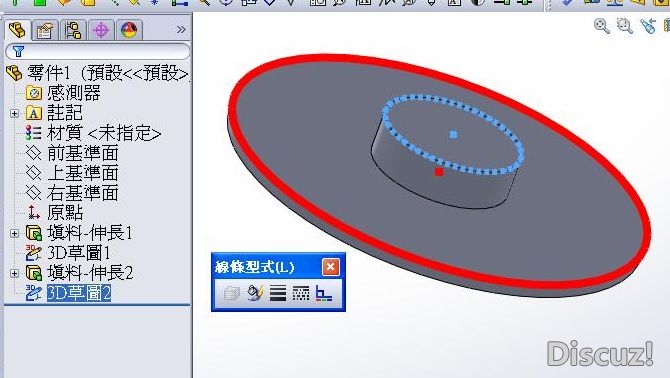The width and height of the screenshot is (670, 378).
Task: Select the blue sketch center point
Action: pos(453,135)
